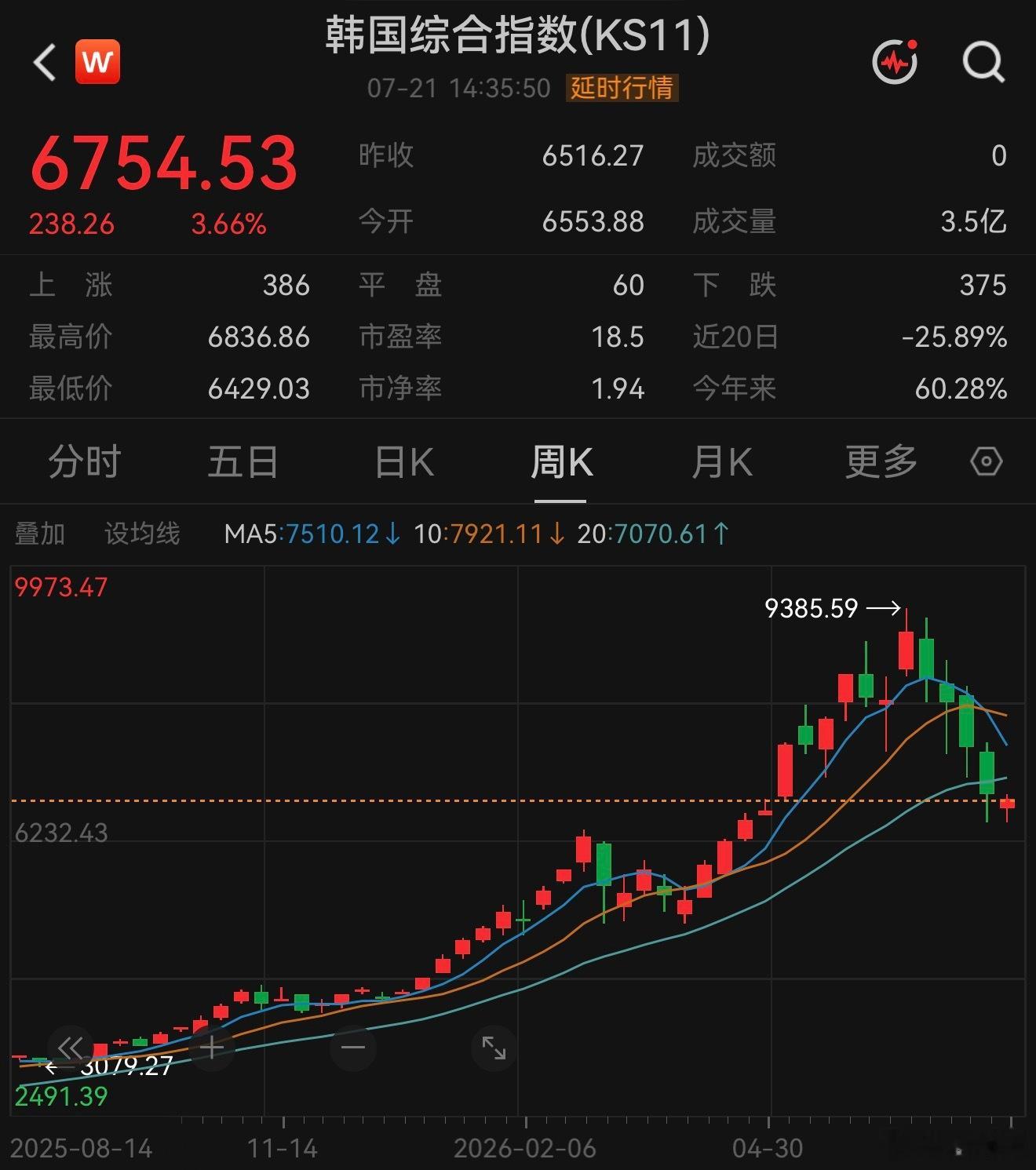
Task: Tap the 04-30 date axis label
Action: click(x=768, y=1149)
